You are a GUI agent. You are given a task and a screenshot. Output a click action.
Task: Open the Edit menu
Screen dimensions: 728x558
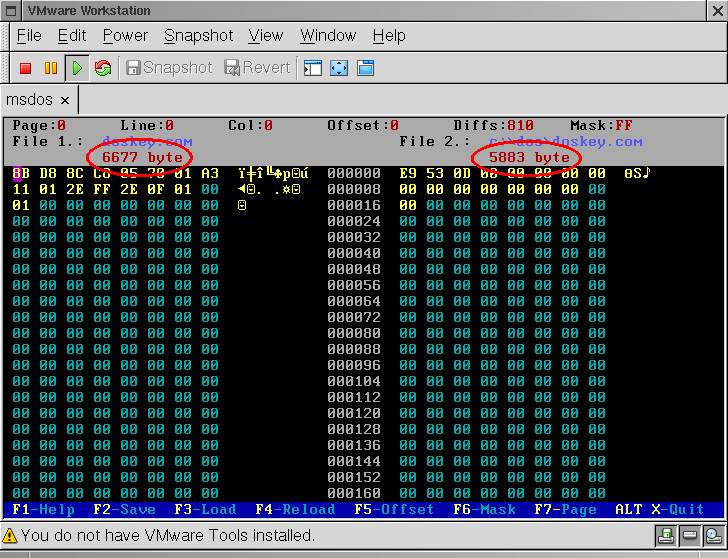tap(72, 35)
